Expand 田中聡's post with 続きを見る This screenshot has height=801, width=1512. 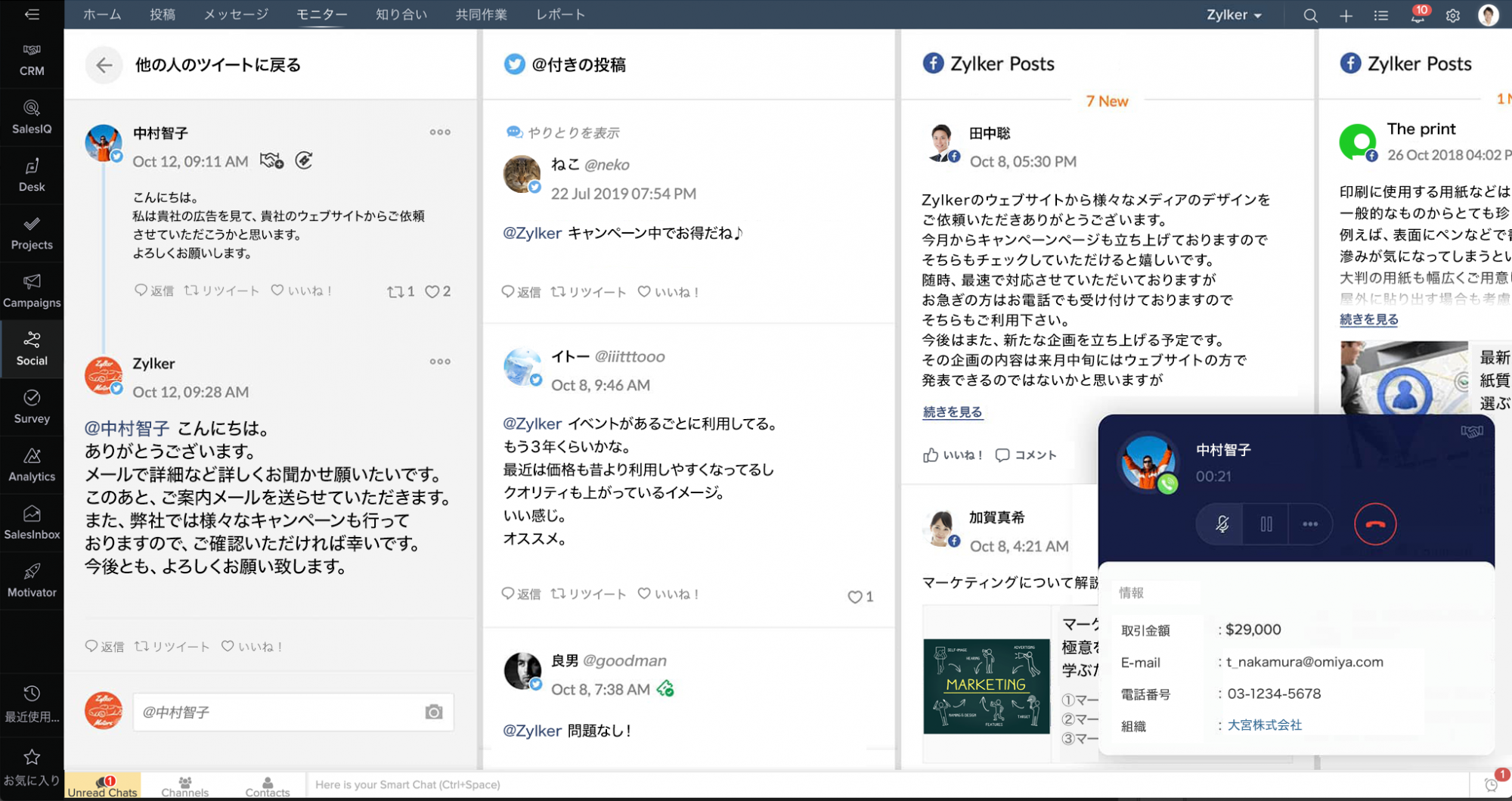click(953, 412)
